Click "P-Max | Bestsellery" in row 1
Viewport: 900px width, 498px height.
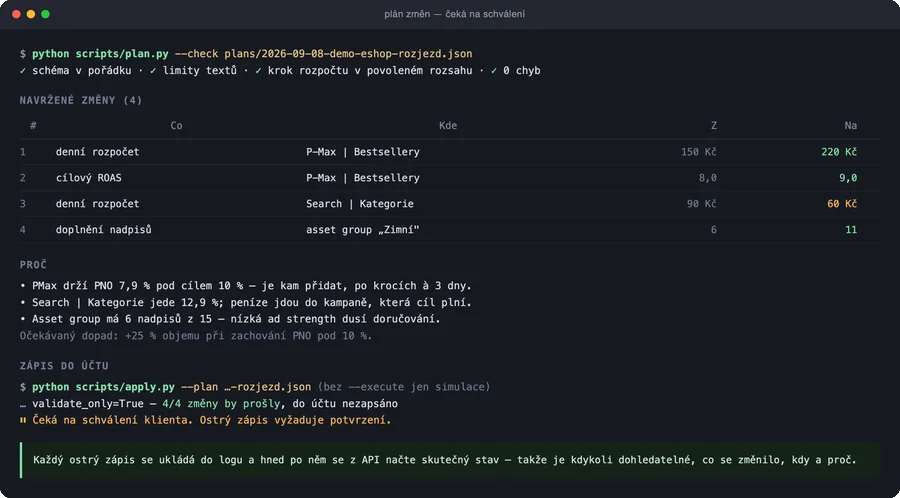click(363, 152)
